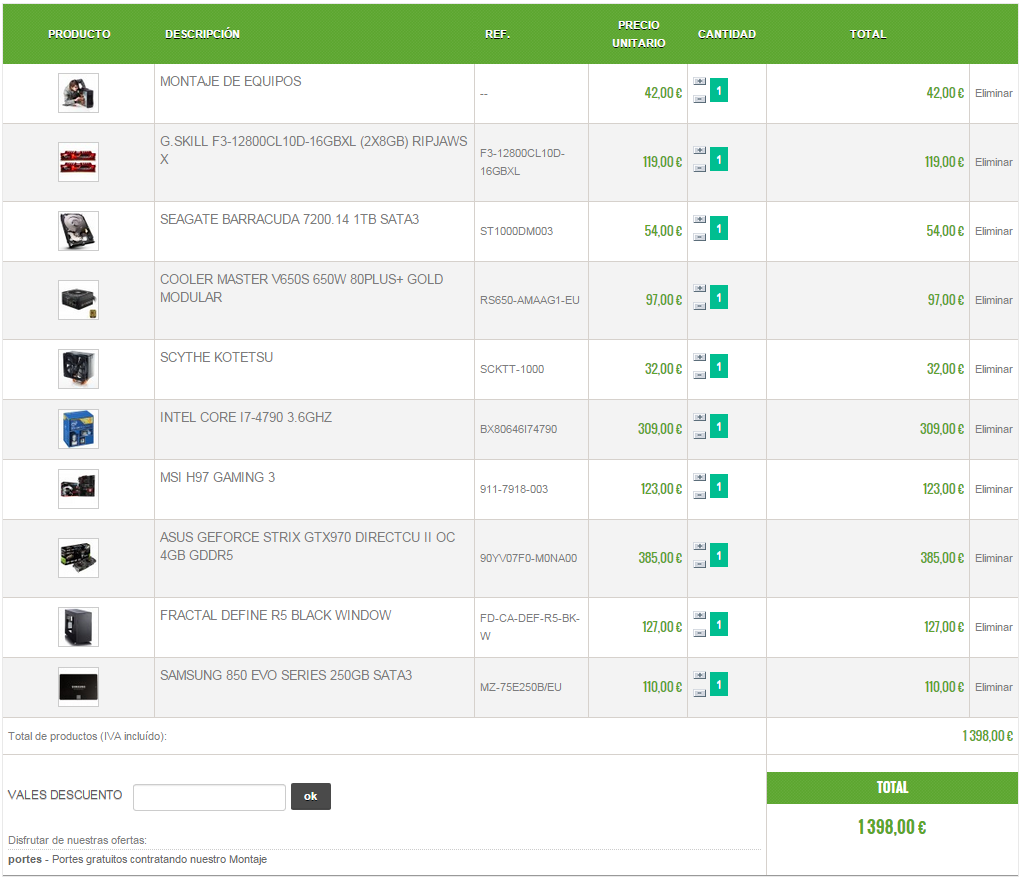
Task: Click reference BX80646I74790
Action: tap(519, 430)
